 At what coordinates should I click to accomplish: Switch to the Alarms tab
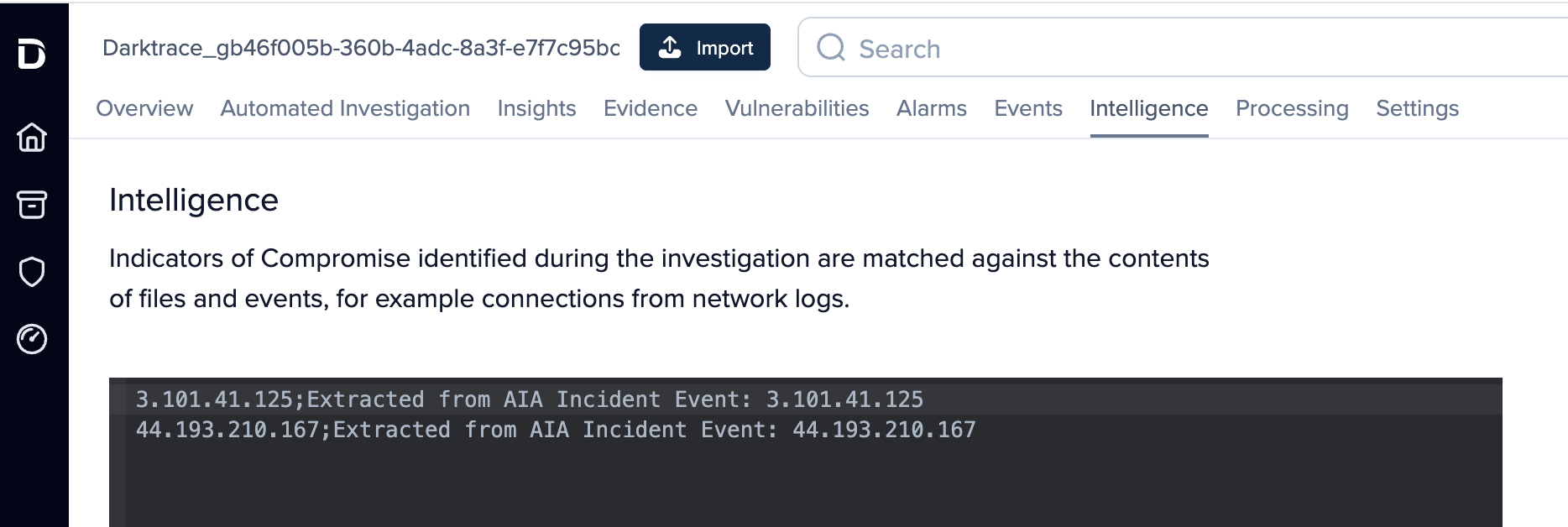[931, 108]
